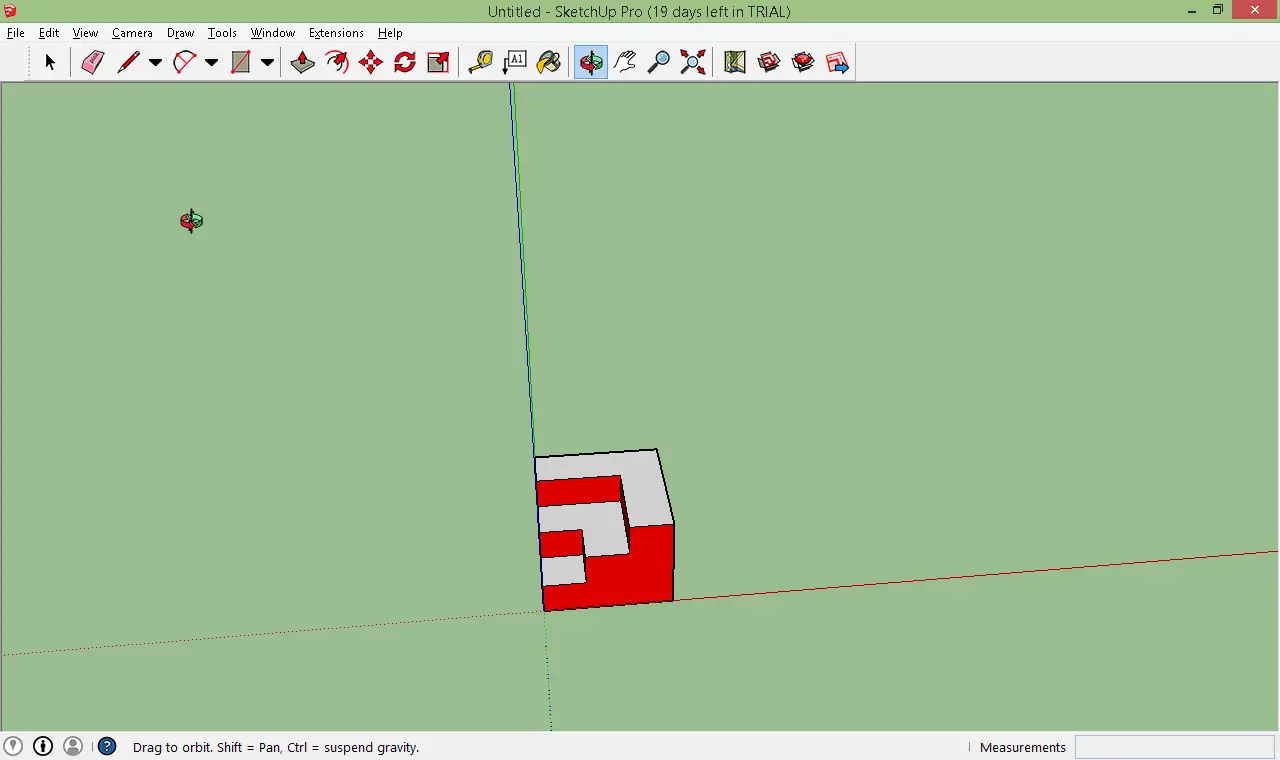Activate the Zoom Extents tool
Screen dimensions: 1280x760
[692, 62]
